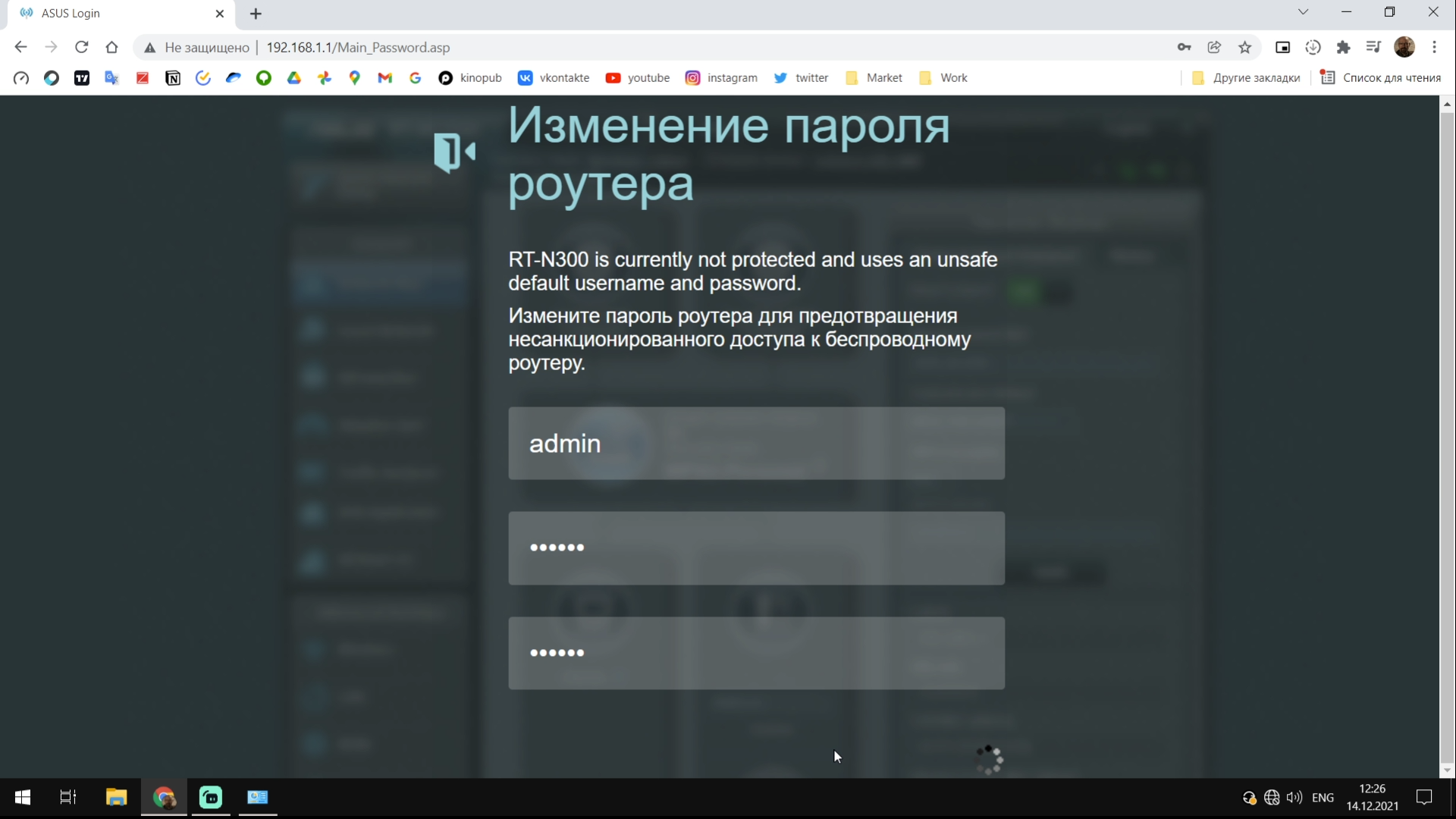The image size is (1456, 819).
Task: Switch to Chrome on the taskbar
Action: [x=164, y=797]
